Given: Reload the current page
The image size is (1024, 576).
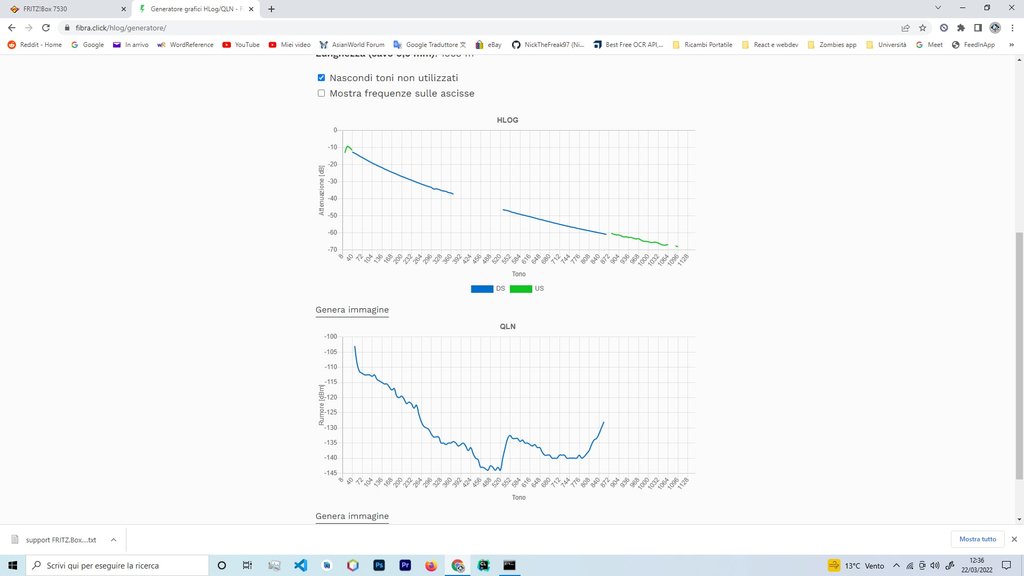Looking at the screenshot, I should (x=45, y=28).
